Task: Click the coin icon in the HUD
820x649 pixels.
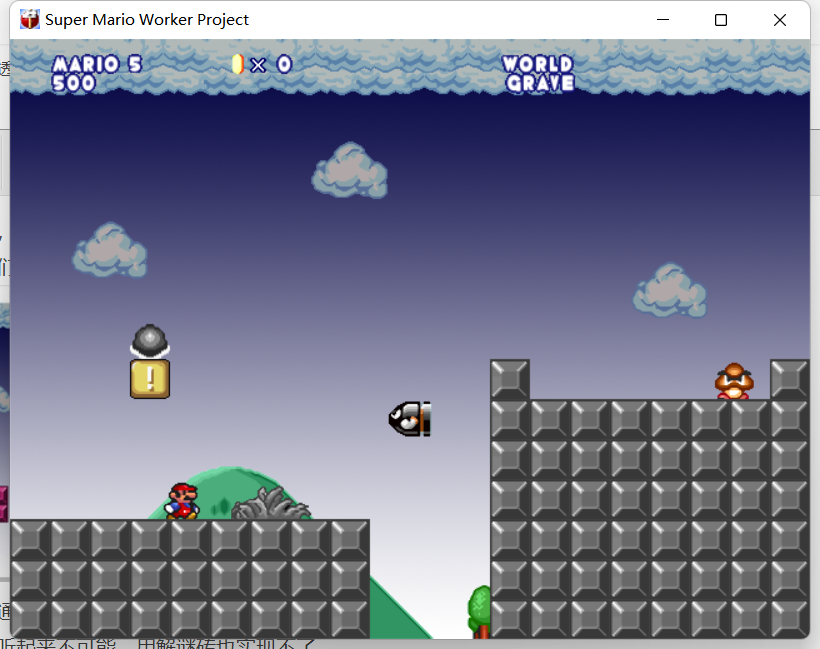Action: 237,64
